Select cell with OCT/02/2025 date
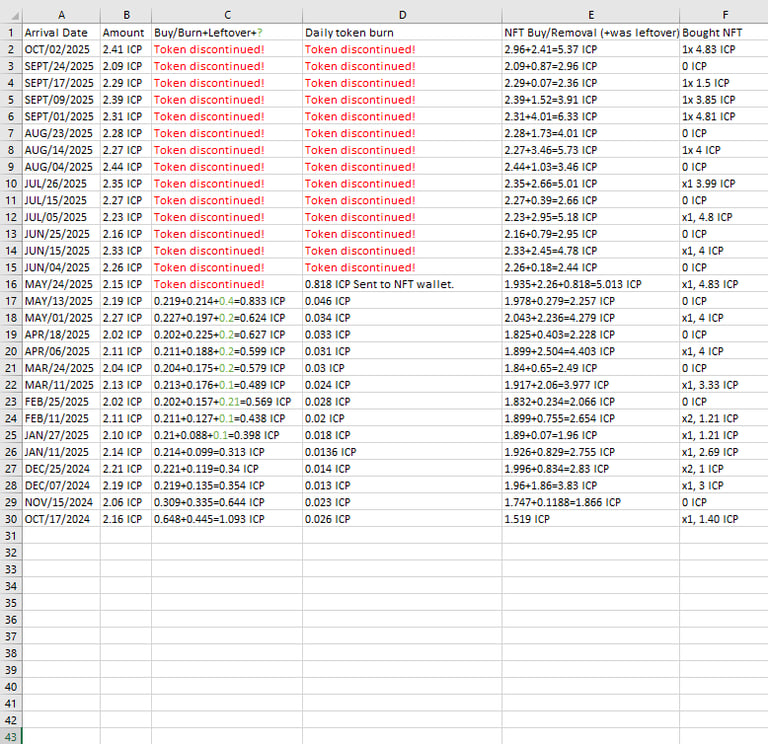The height and width of the screenshot is (744, 768). [x=61, y=49]
